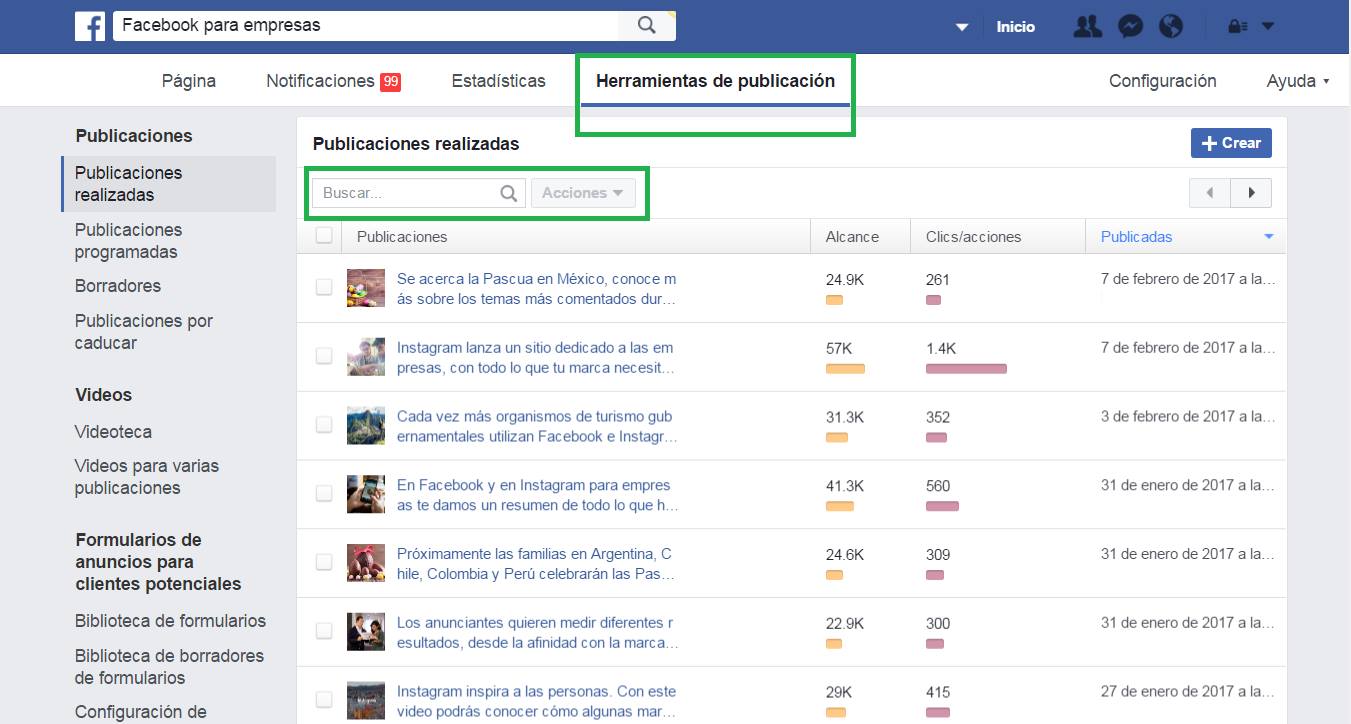This screenshot has height=724, width=1351.
Task: Open Biblioteca de borradores de formularios
Action: 169,667
